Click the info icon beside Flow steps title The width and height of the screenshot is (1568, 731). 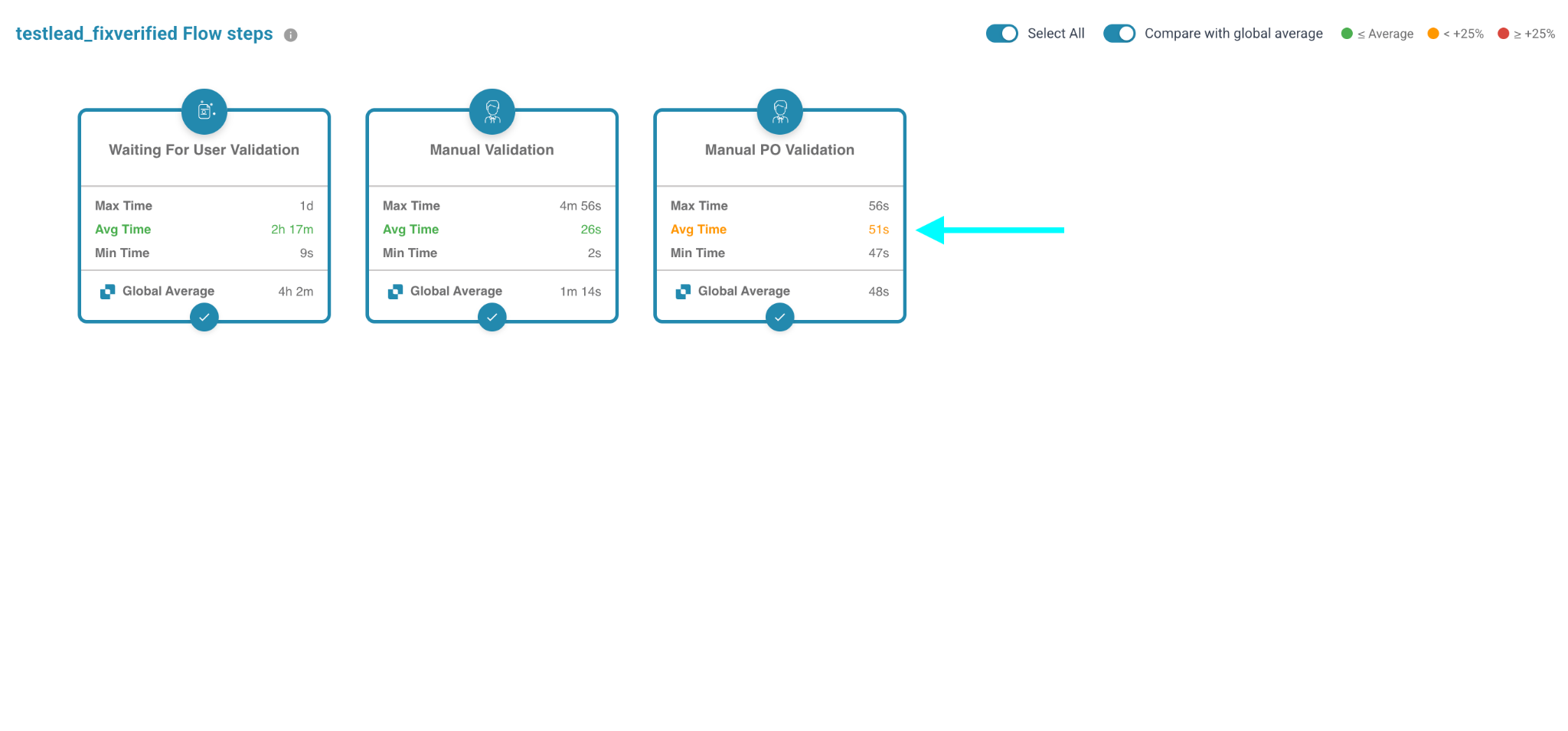pos(291,34)
